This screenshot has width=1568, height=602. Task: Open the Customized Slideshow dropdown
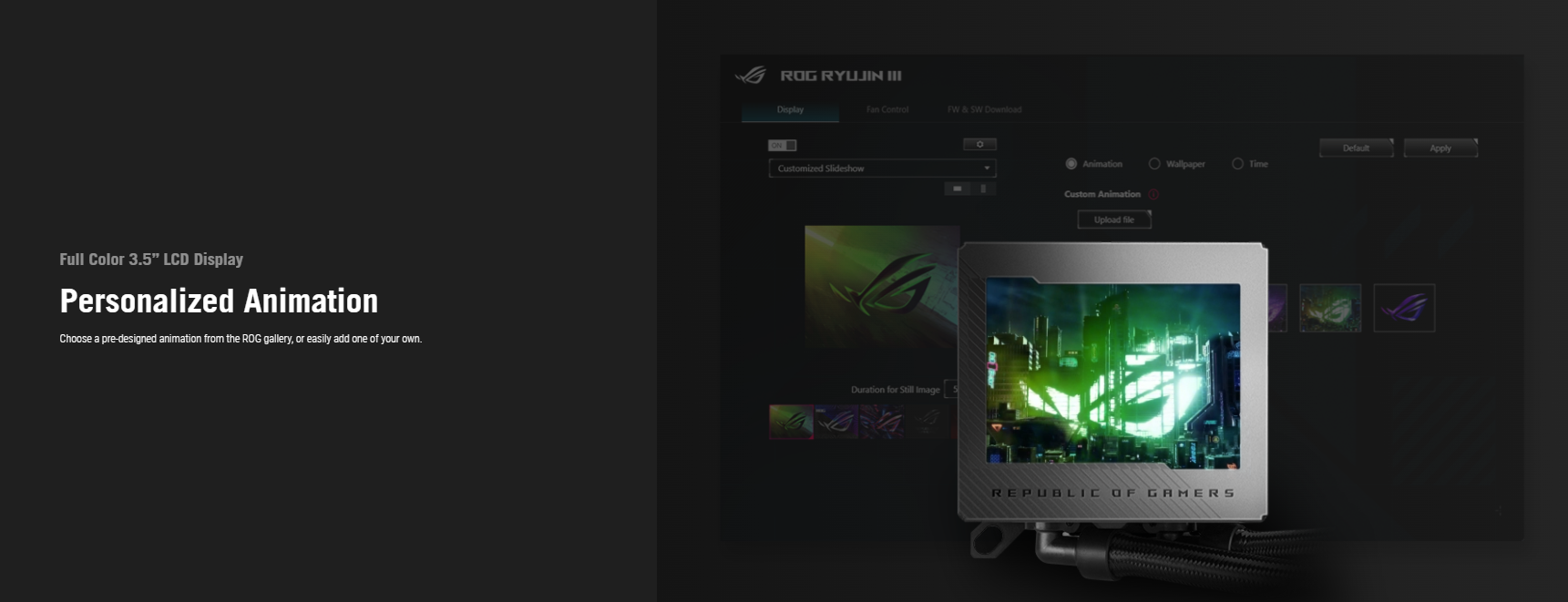(882, 168)
